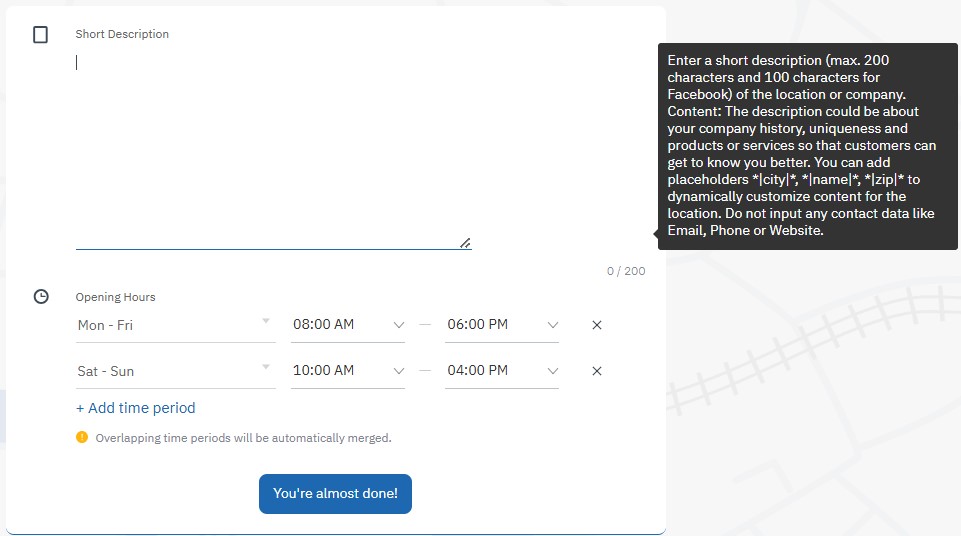
Task: Click the Short Description square icon
Action: pyautogui.click(x=41, y=35)
